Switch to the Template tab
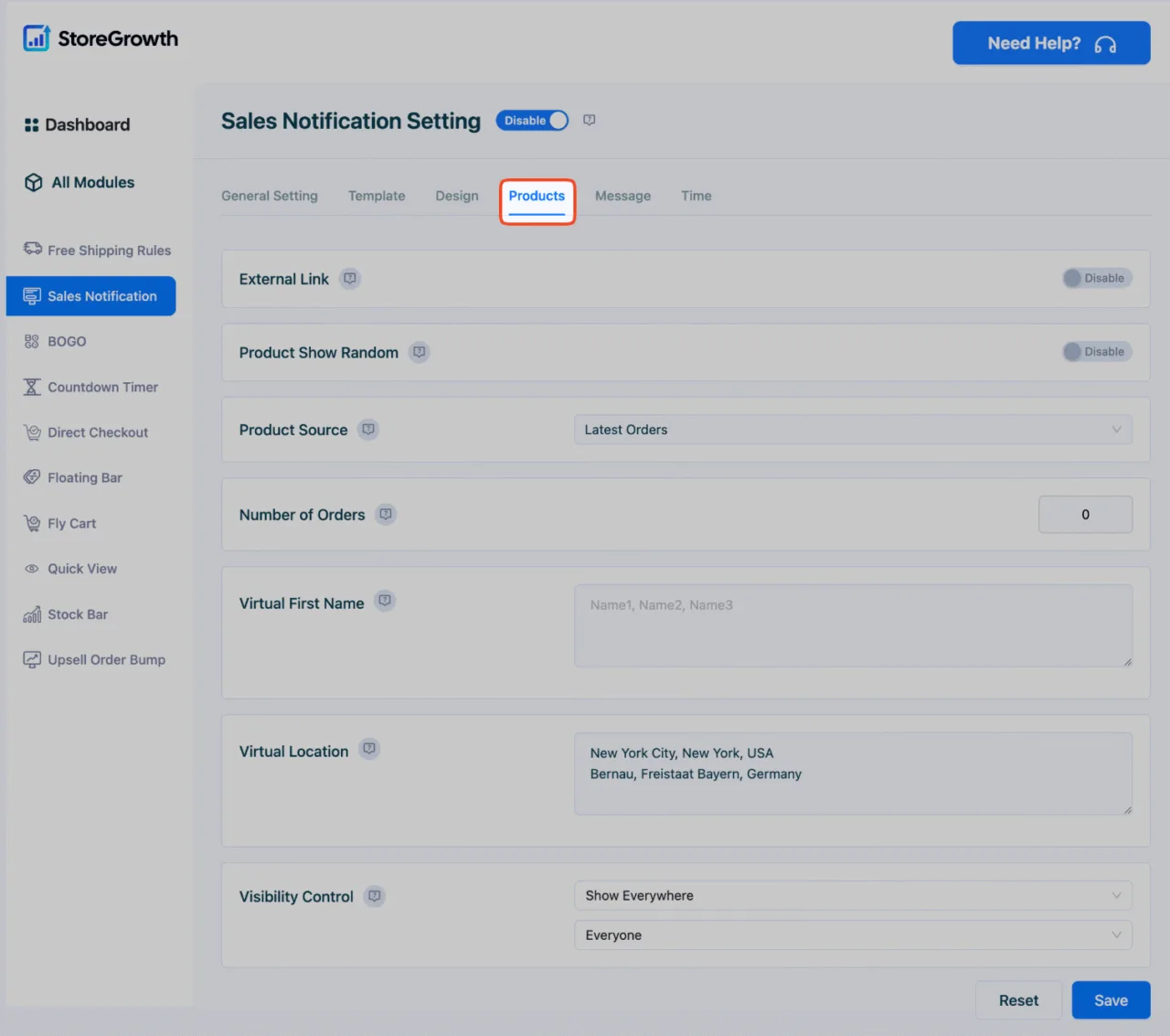Image resolution: width=1170 pixels, height=1036 pixels. tap(377, 196)
